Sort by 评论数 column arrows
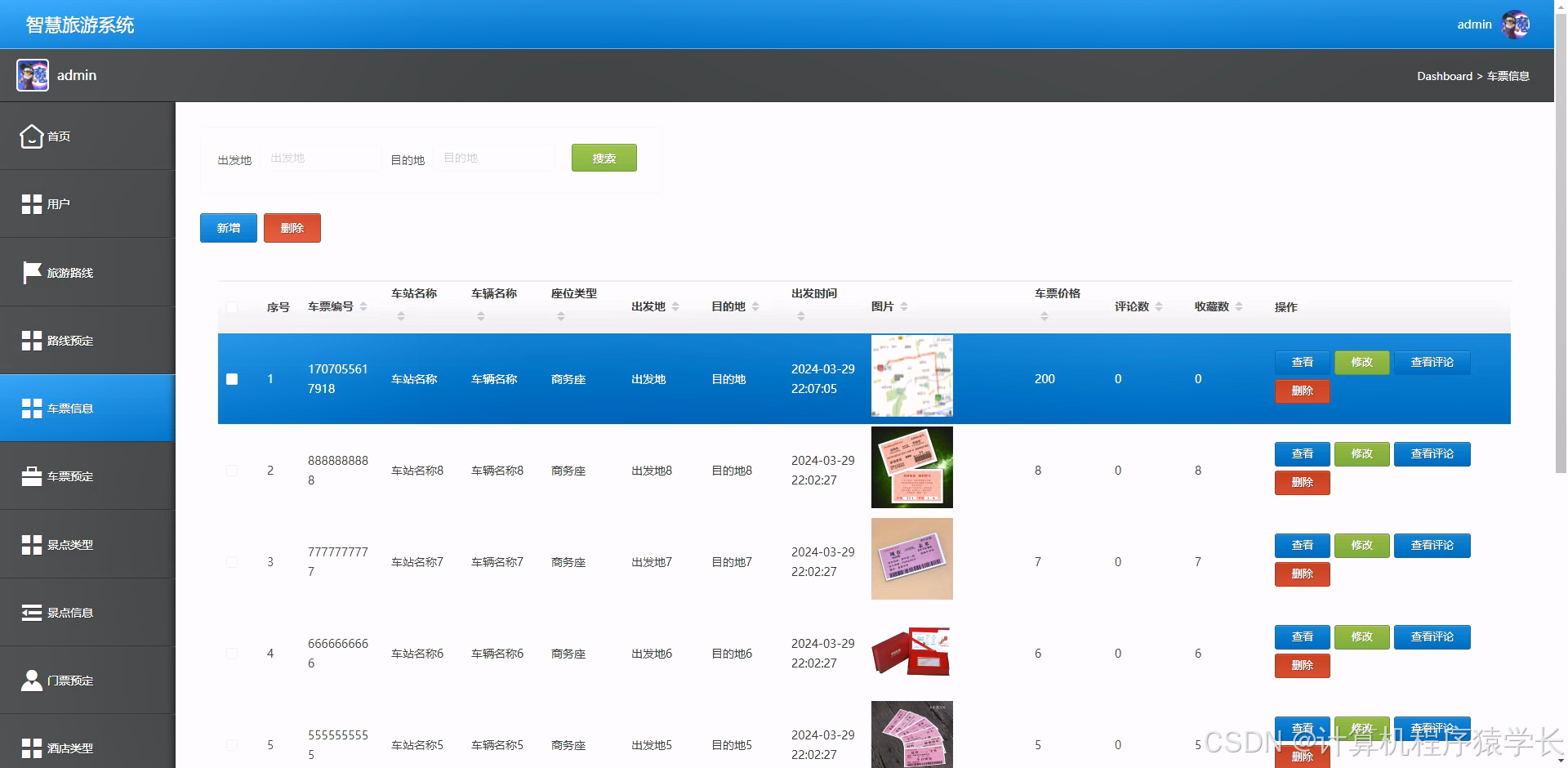 1159,306
